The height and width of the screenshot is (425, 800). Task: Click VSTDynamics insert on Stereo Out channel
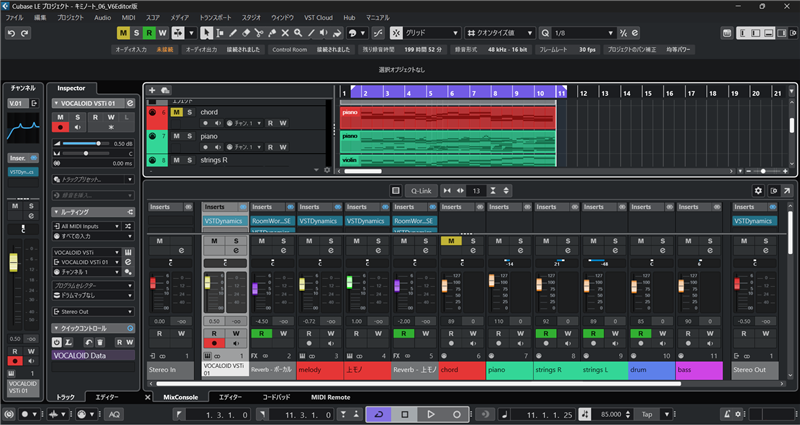coord(755,221)
